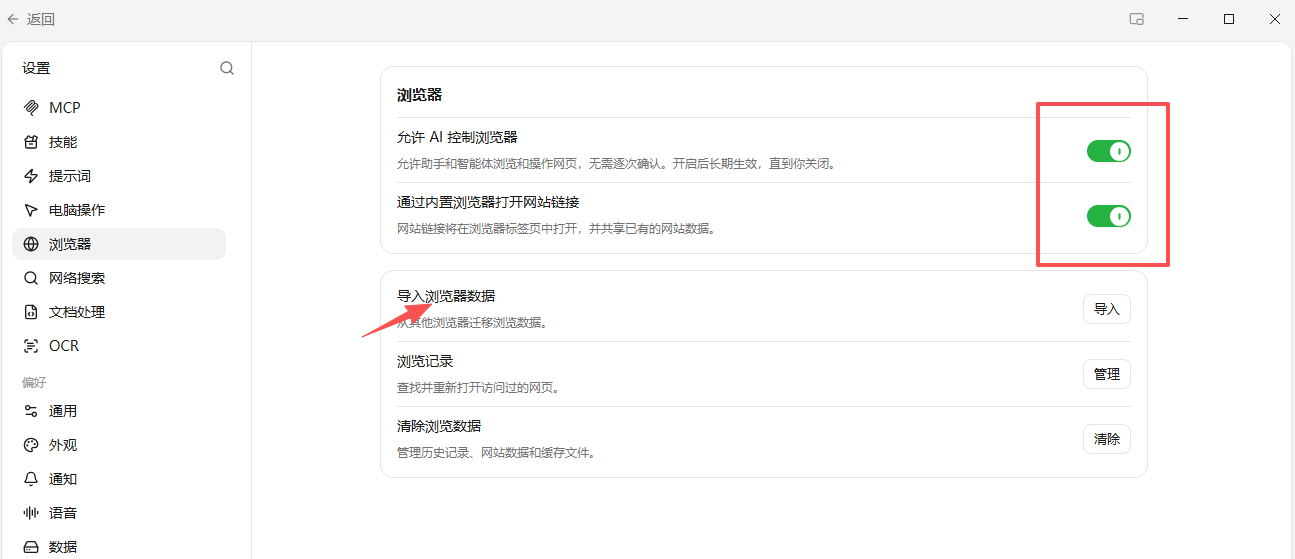Click the 技能 sidebar icon
This screenshot has height=559, width=1295.
31,142
